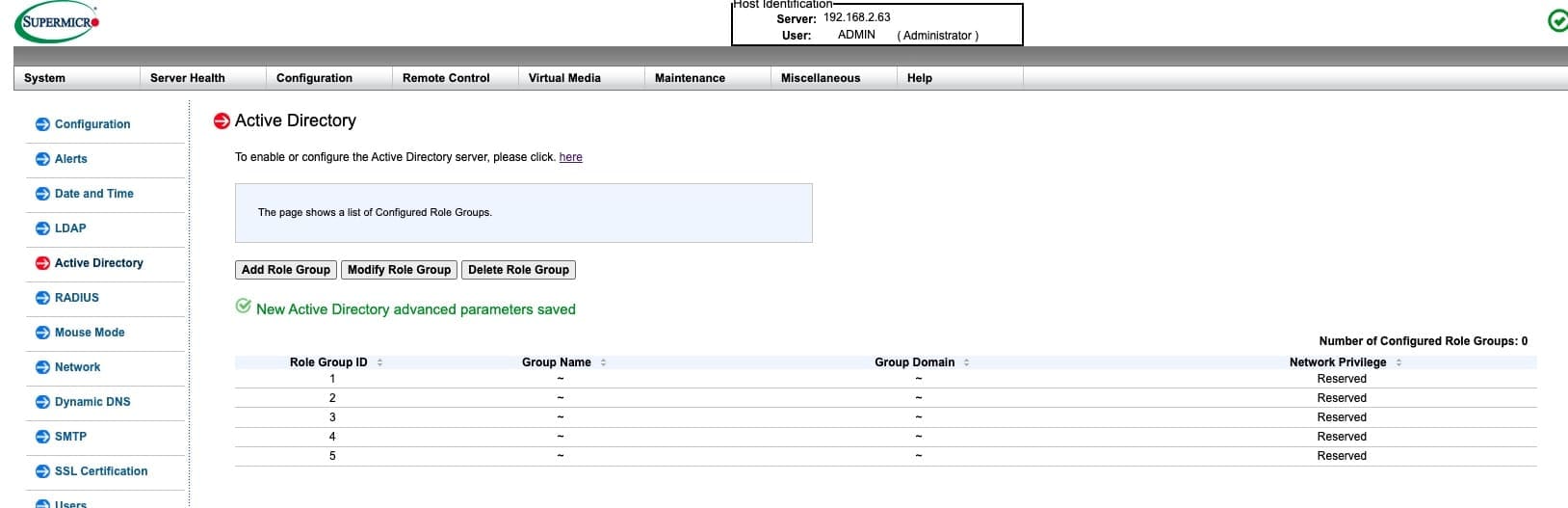Click the arrow icon beside LDAP
Screen dimensions: 1568x508
pos(42,228)
